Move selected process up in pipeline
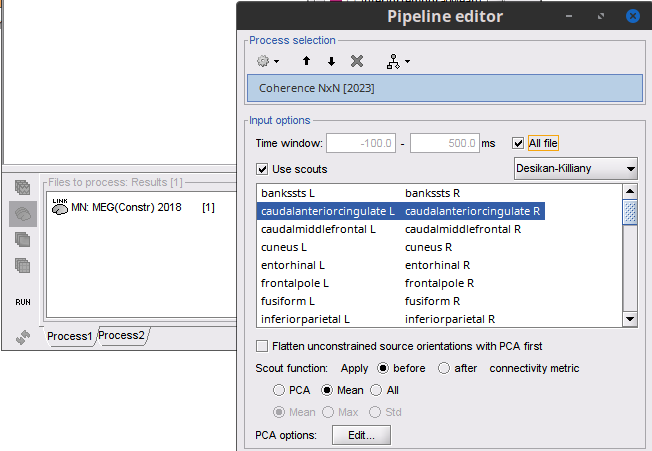 coord(307,61)
